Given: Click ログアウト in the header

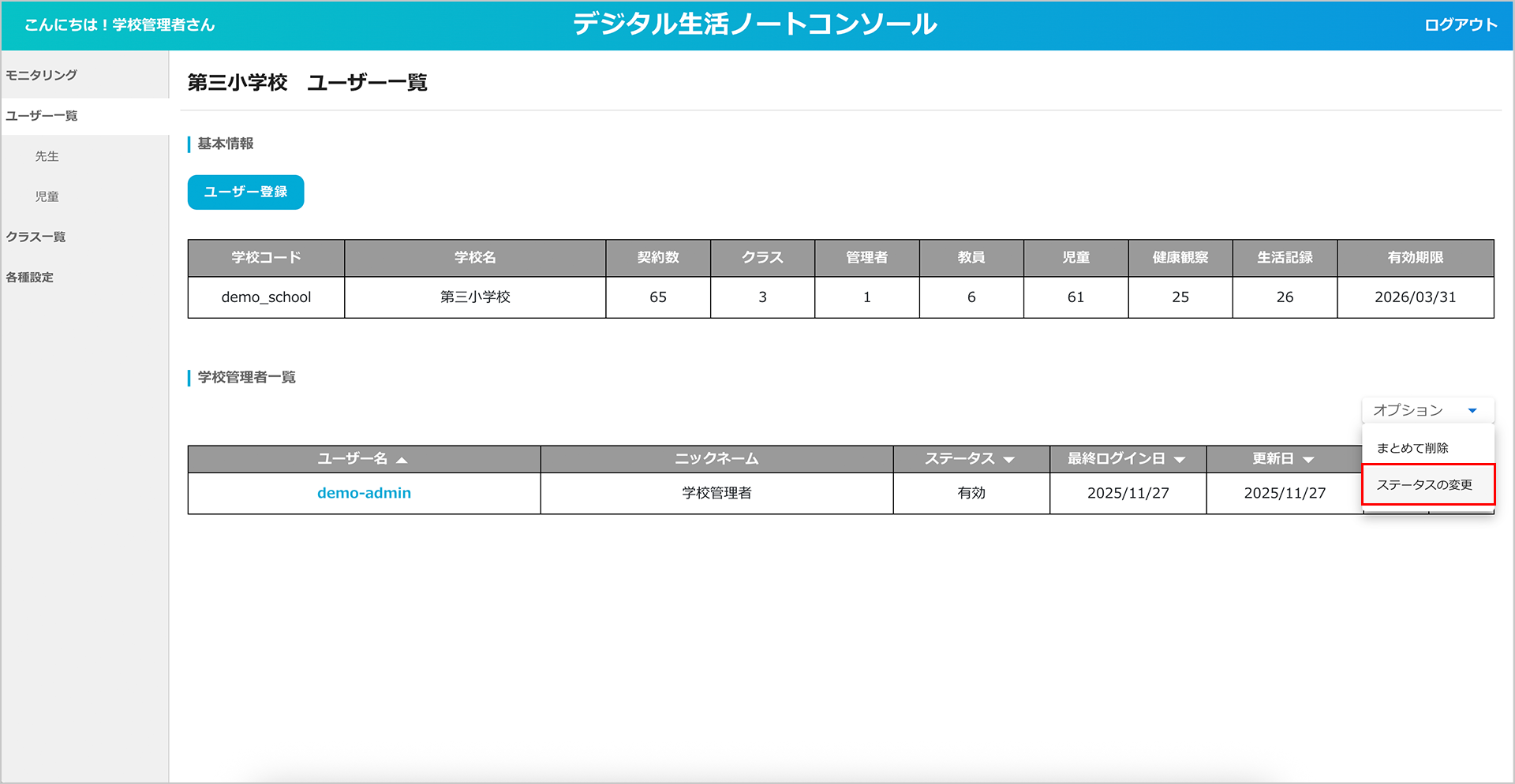Looking at the screenshot, I should (x=1461, y=25).
